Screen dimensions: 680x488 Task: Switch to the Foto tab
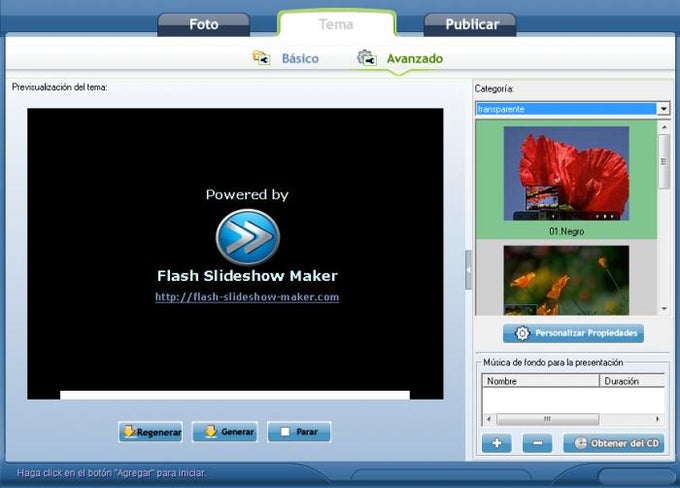[x=203, y=24]
